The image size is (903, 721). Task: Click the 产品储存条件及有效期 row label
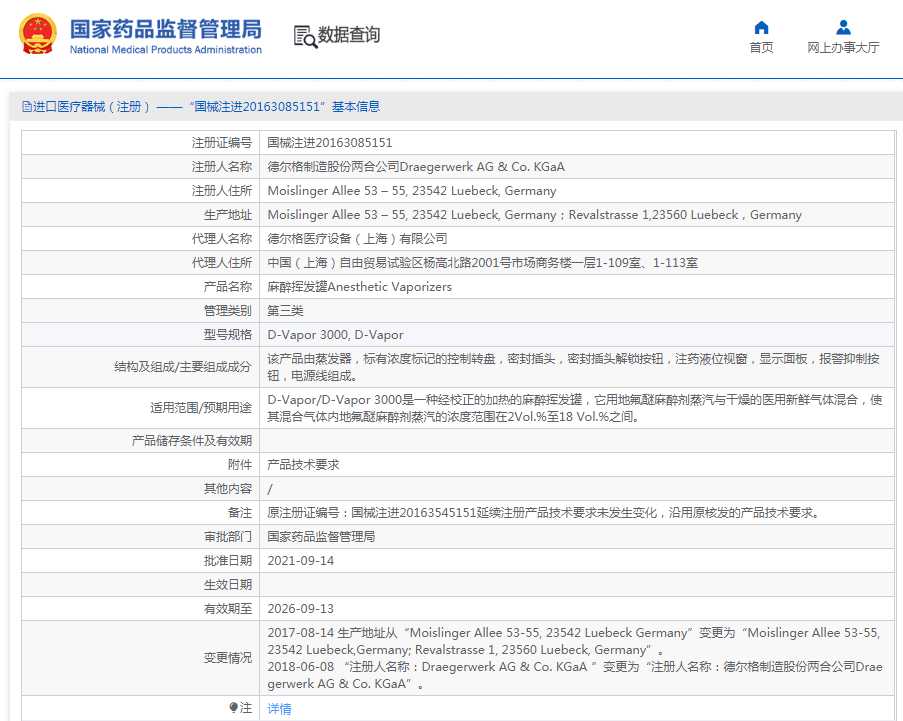(192, 441)
